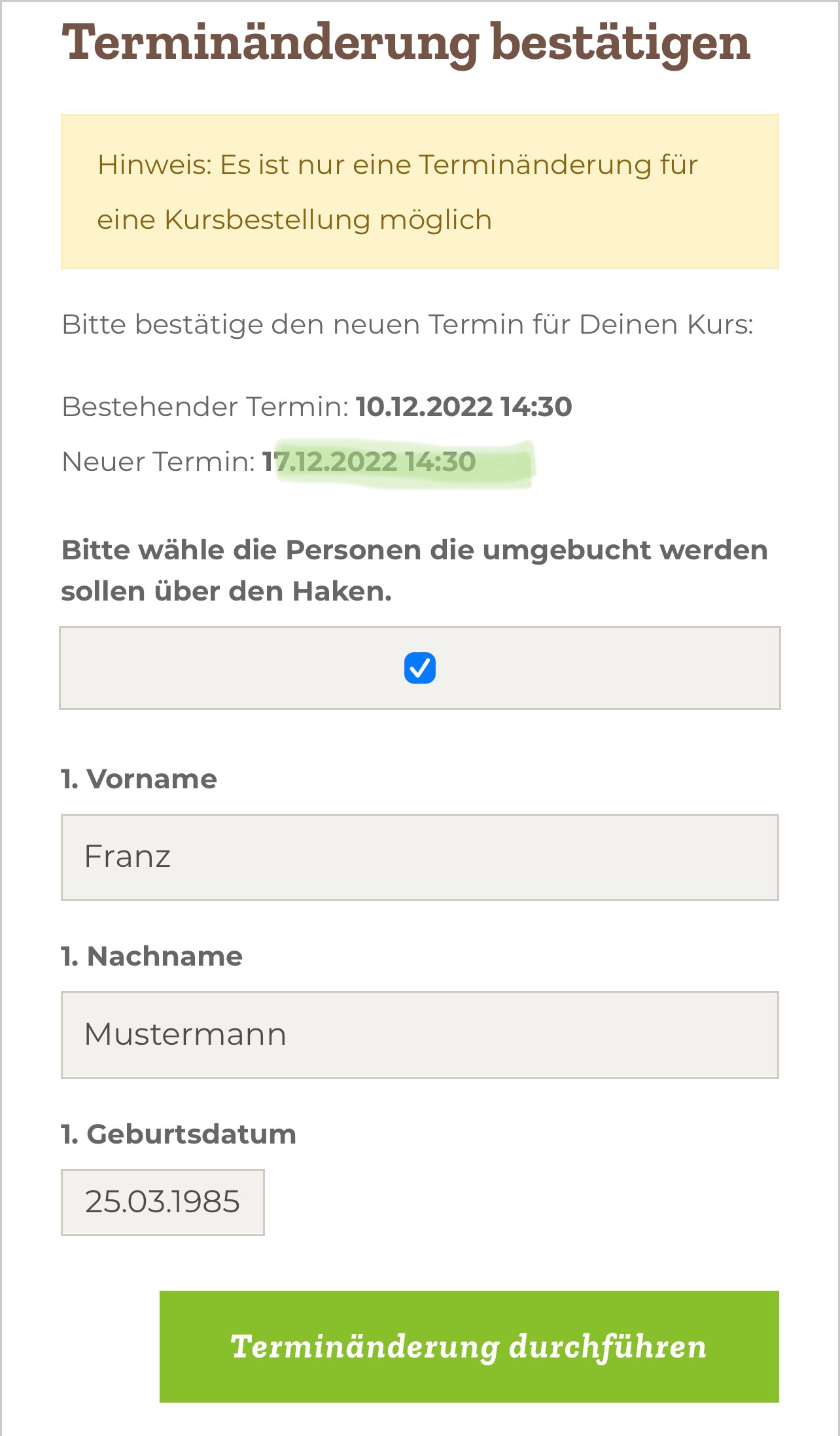
Task: Click the Bestehender Termin label
Action: (x=204, y=406)
